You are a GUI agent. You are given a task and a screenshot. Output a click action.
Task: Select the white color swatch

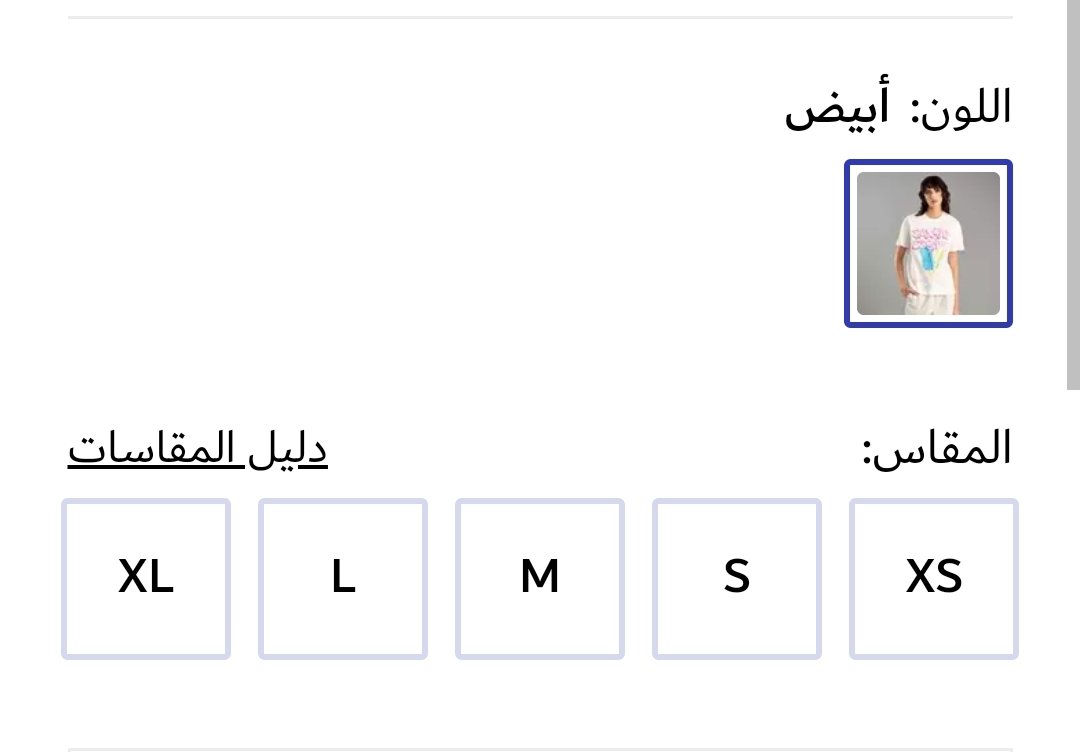[x=928, y=243]
